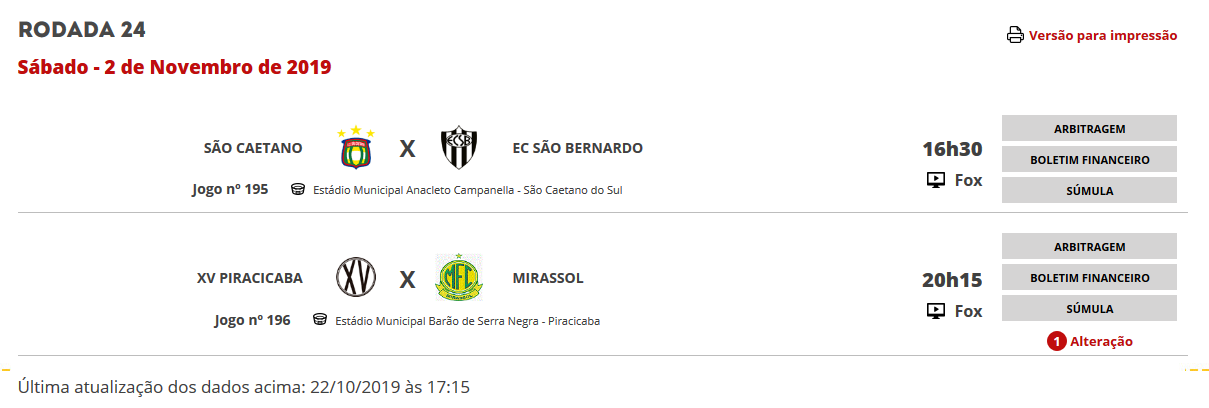The image size is (1209, 408).
Task: Click the SÃO CAETANO team name
Action: coord(252,148)
